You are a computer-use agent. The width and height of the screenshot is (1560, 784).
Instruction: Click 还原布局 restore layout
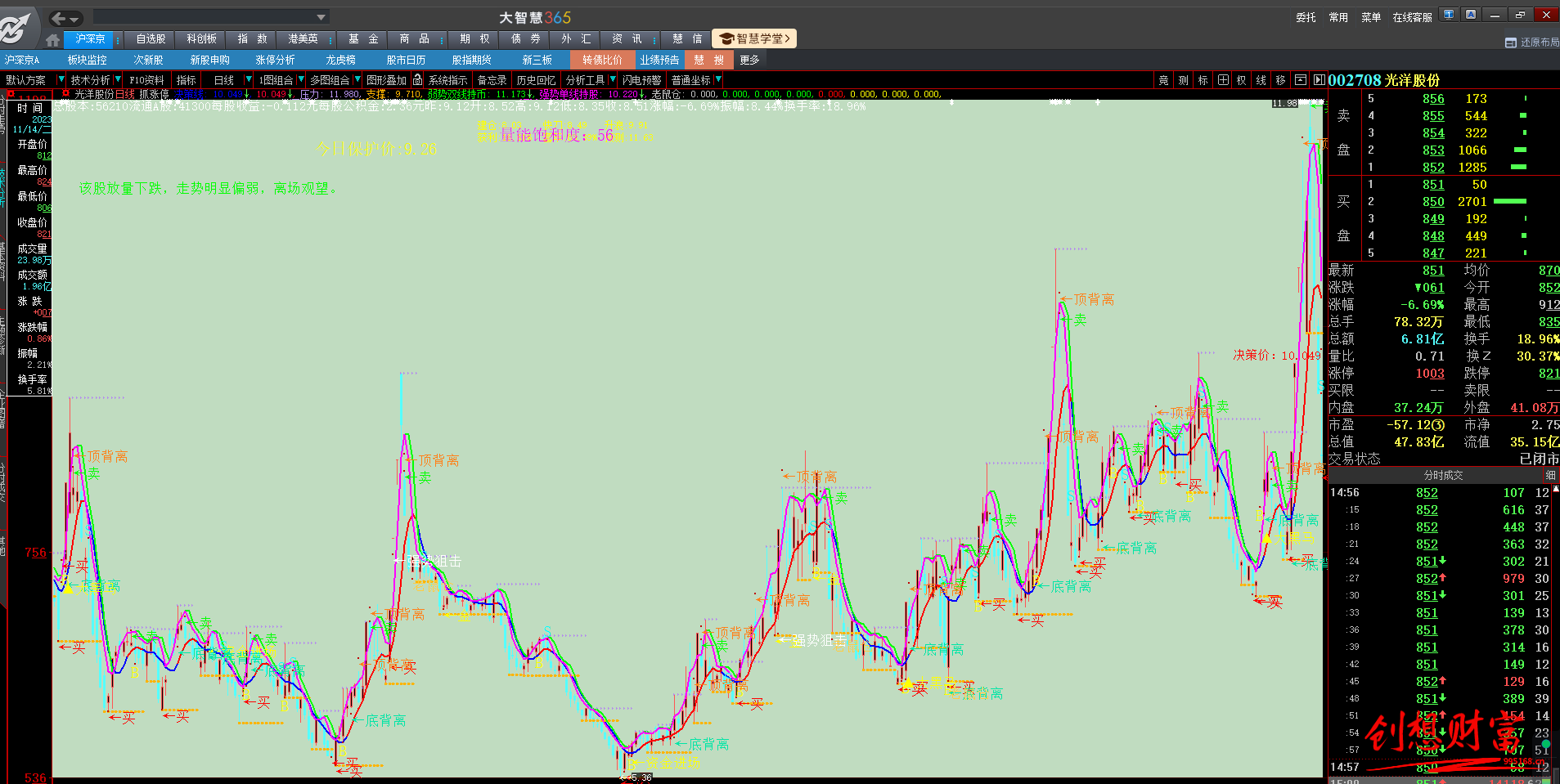pyautogui.click(x=1532, y=43)
